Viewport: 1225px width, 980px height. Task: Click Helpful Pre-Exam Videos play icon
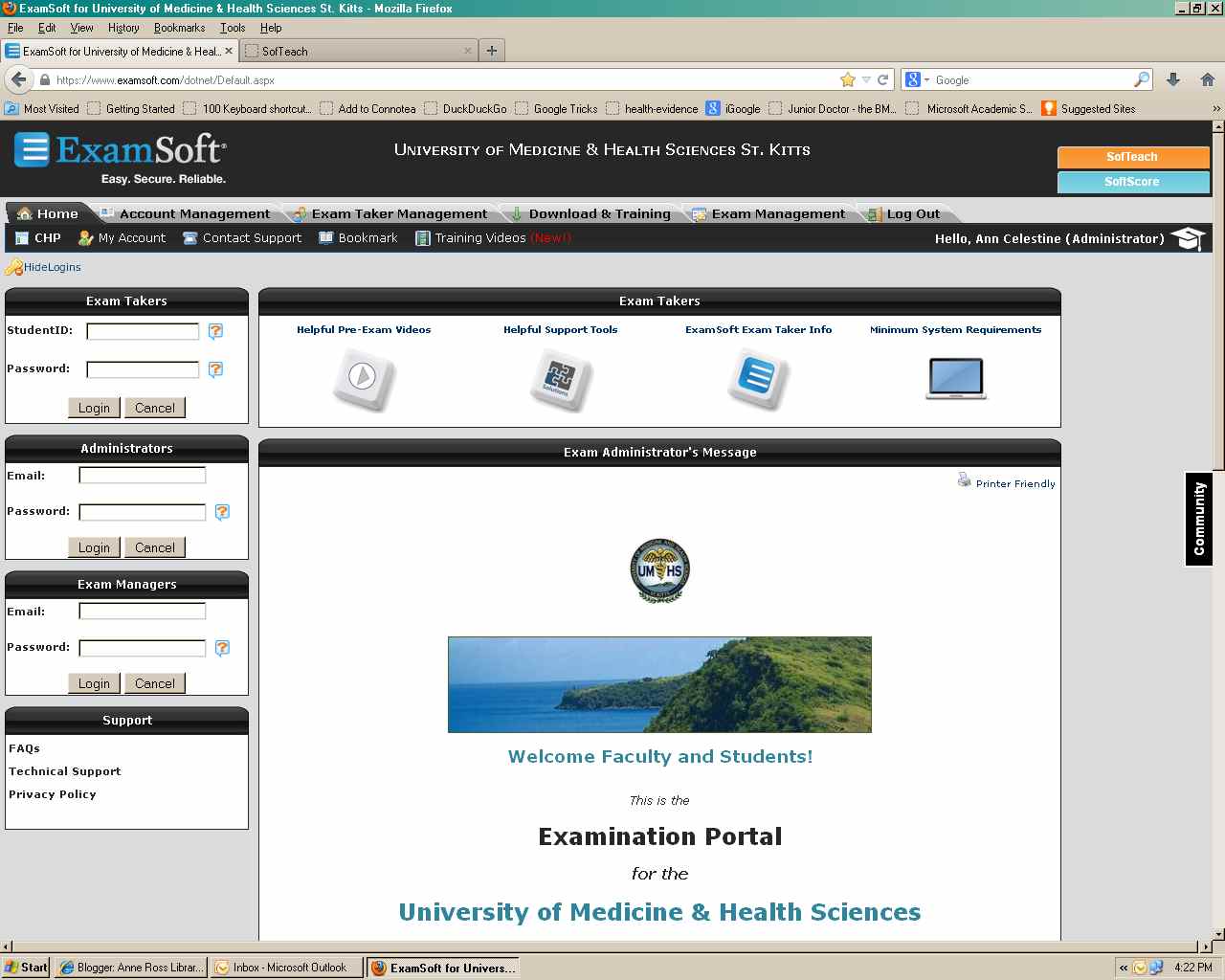click(x=364, y=378)
